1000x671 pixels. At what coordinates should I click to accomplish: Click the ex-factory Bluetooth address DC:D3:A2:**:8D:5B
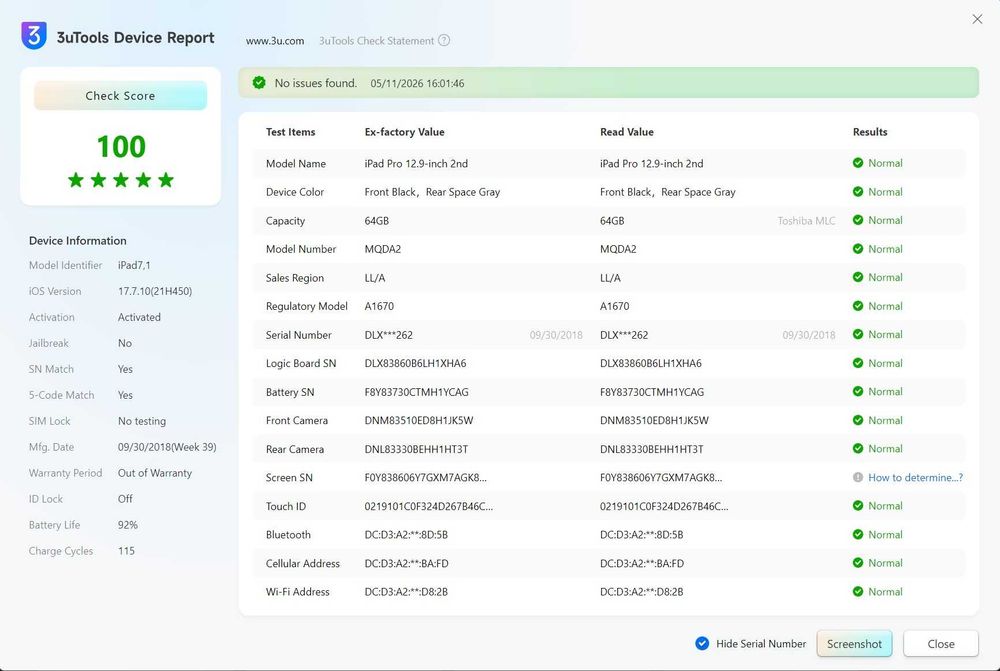click(x=406, y=535)
